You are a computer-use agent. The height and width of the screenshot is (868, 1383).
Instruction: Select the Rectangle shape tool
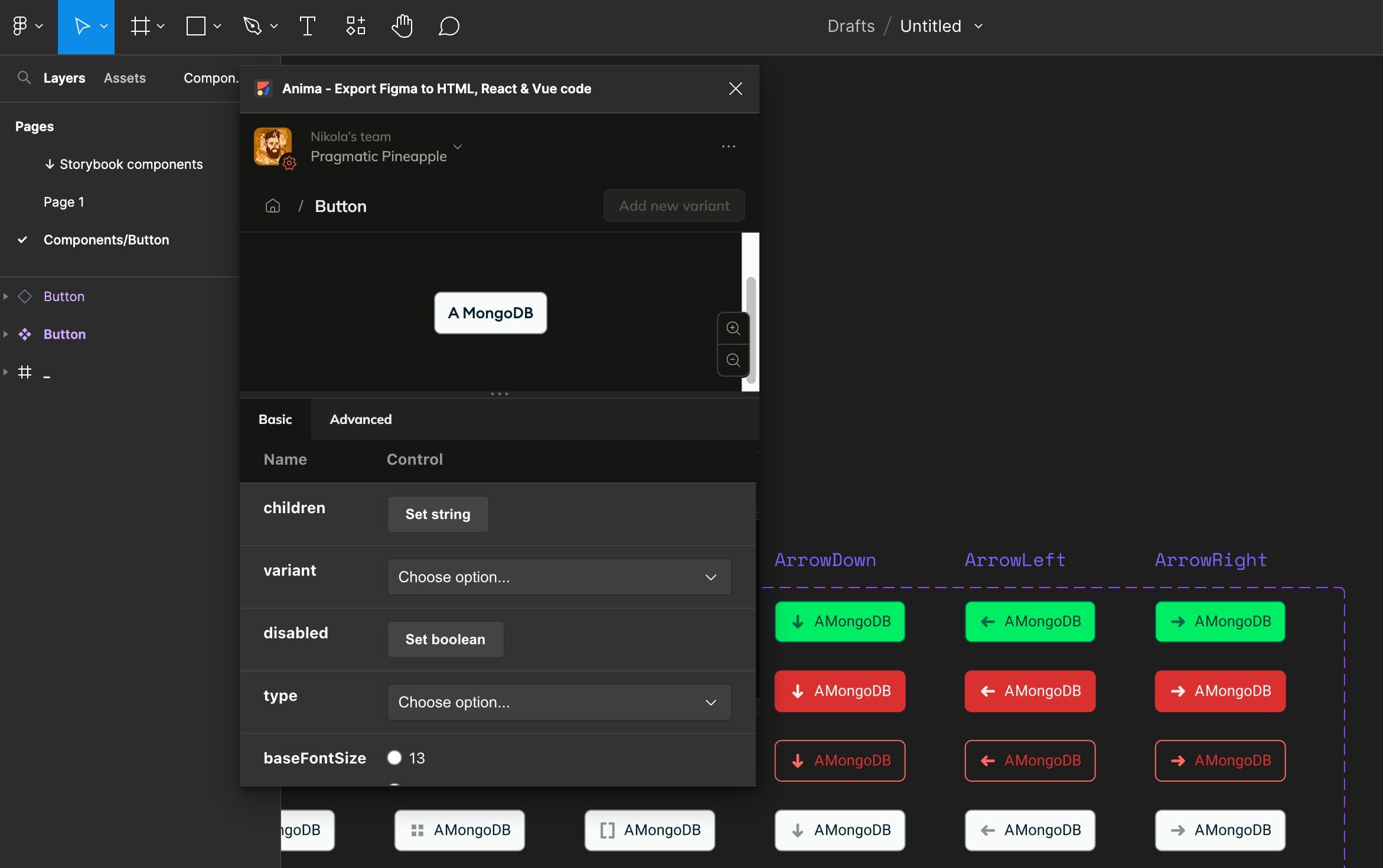pyautogui.click(x=196, y=26)
